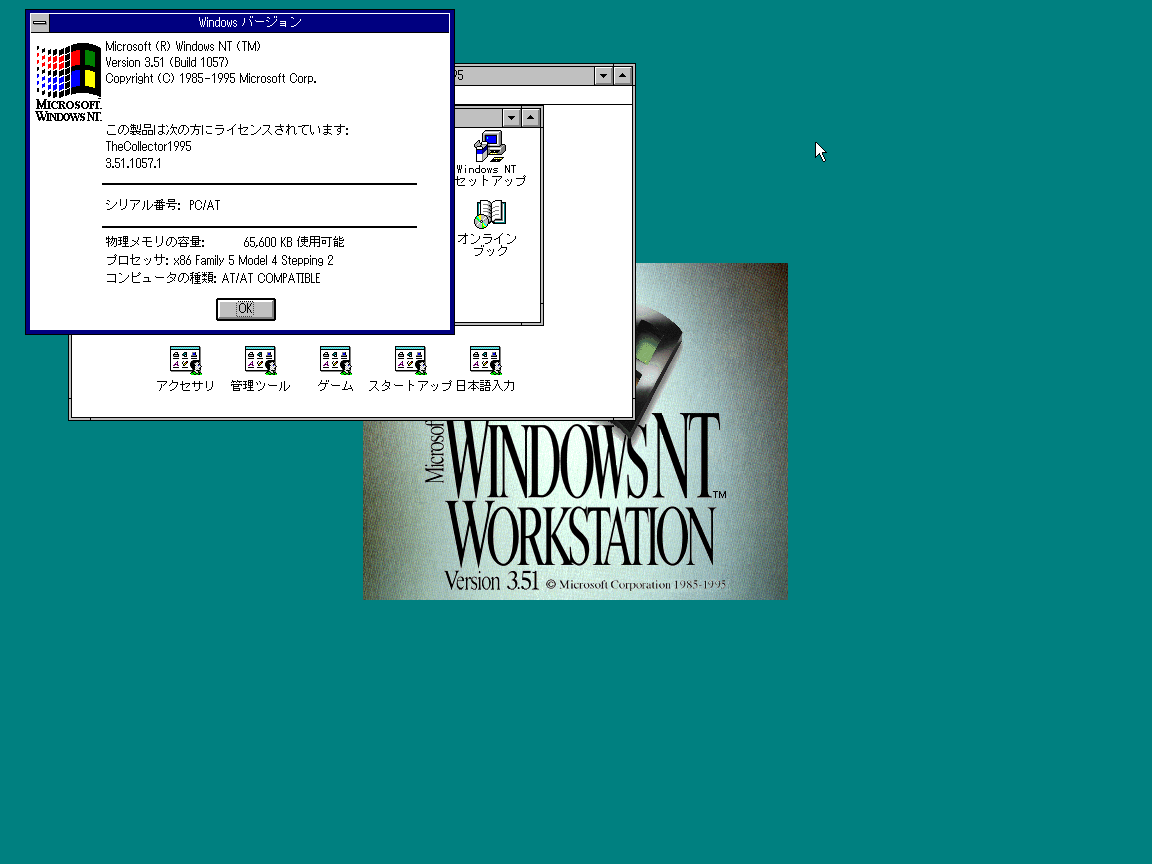Maximize the inner group window
This screenshot has width=1152, height=864.
pos(530,118)
